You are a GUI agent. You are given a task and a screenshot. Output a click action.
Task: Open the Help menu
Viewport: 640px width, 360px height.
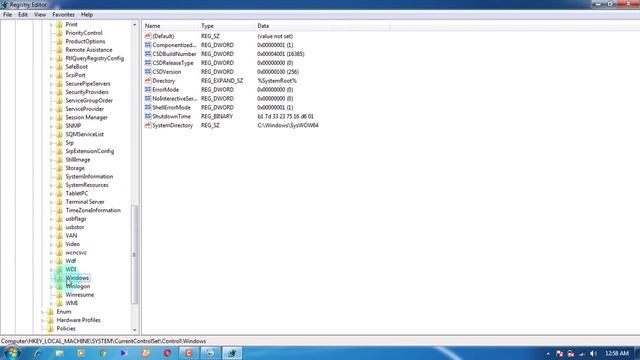click(x=87, y=15)
